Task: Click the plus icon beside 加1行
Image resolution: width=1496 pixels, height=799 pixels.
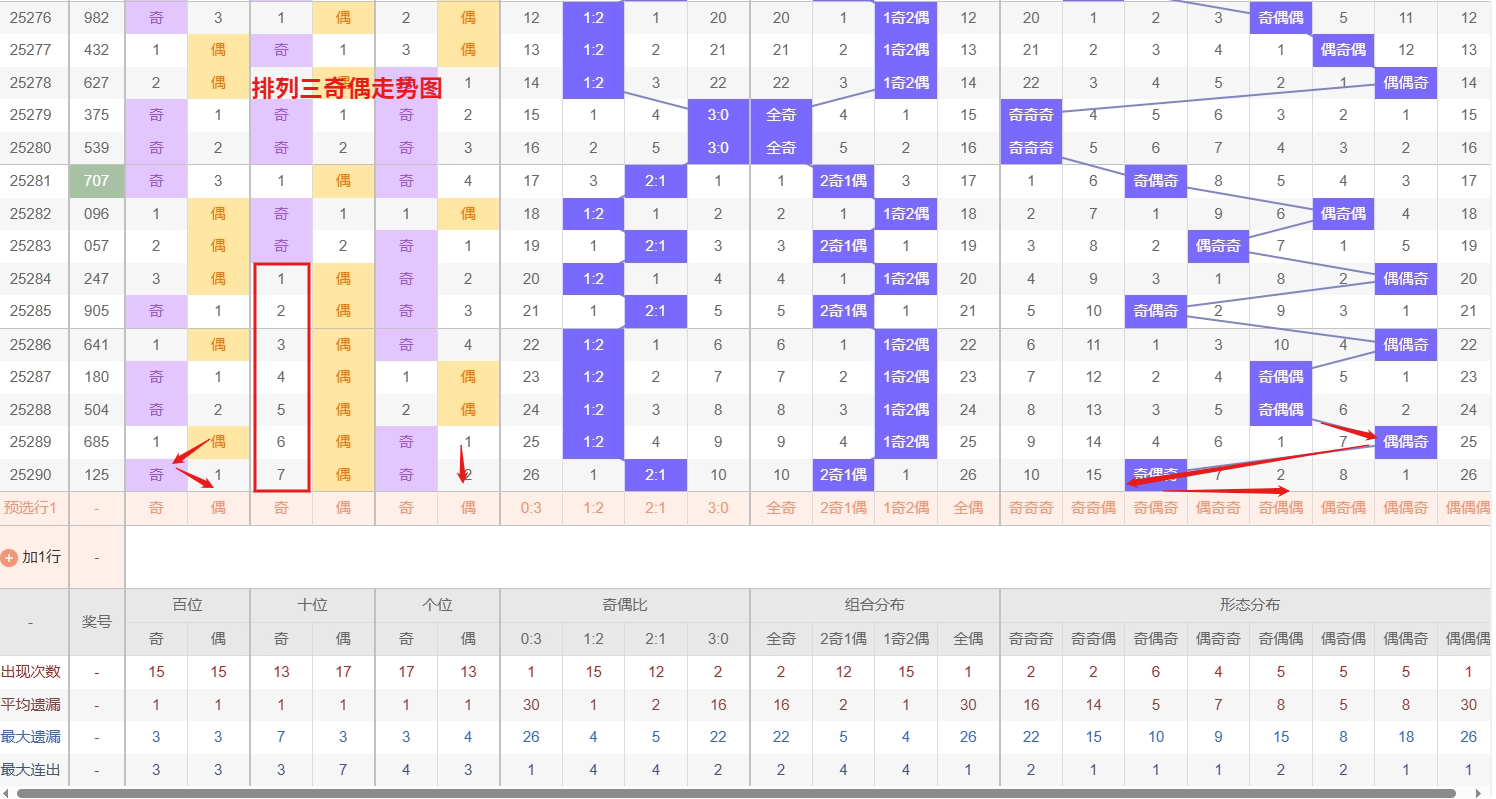Action: pyautogui.click(x=9, y=557)
